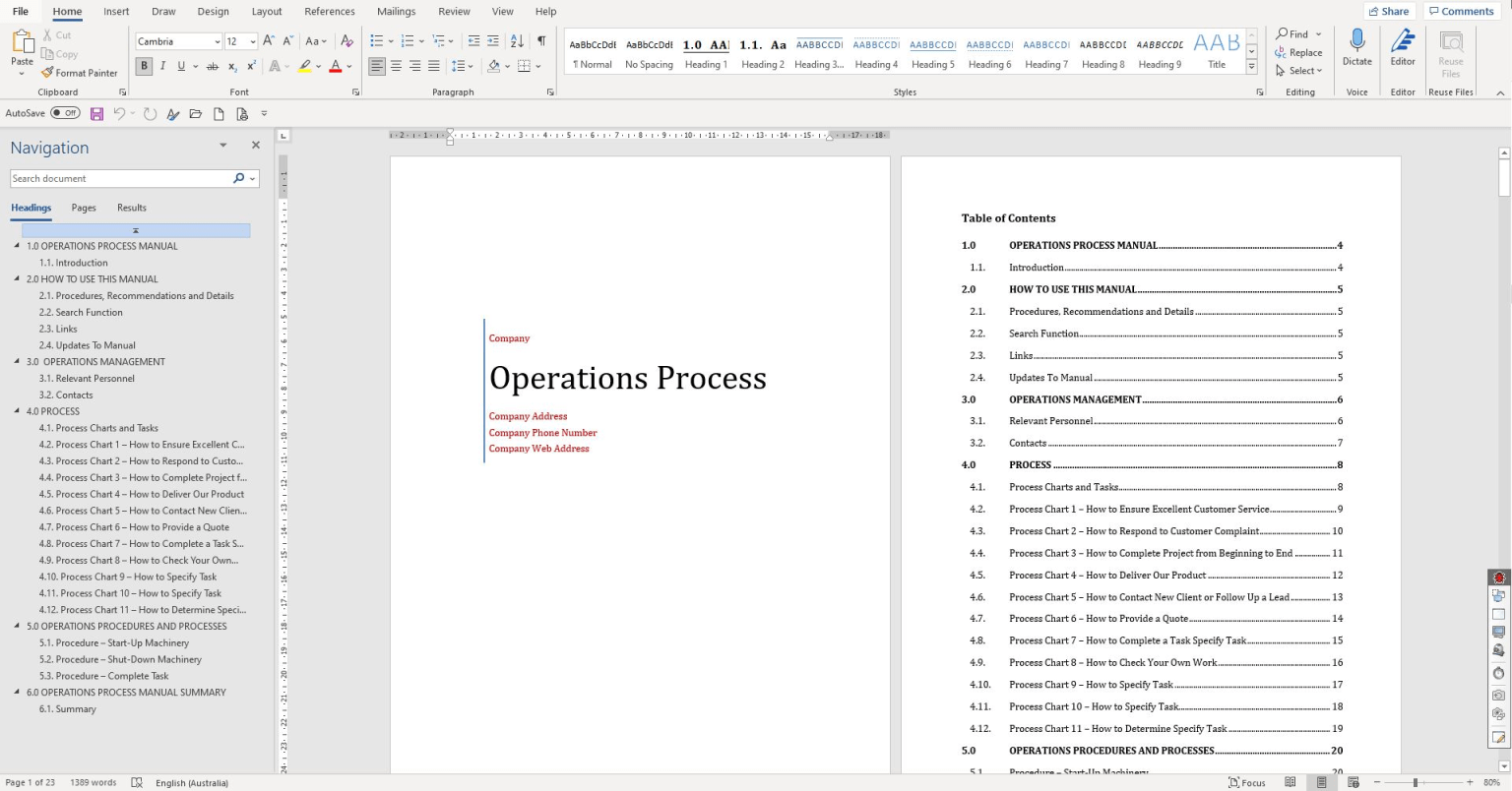The height and width of the screenshot is (791, 1512).
Task: Increase indent of paragraph
Action: [x=493, y=41]
